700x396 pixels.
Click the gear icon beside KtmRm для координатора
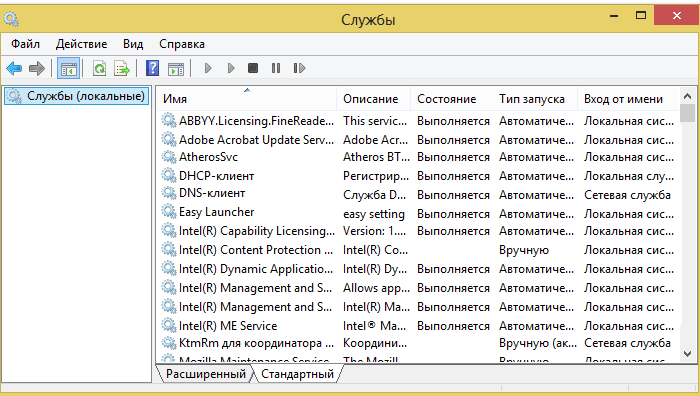169,343
